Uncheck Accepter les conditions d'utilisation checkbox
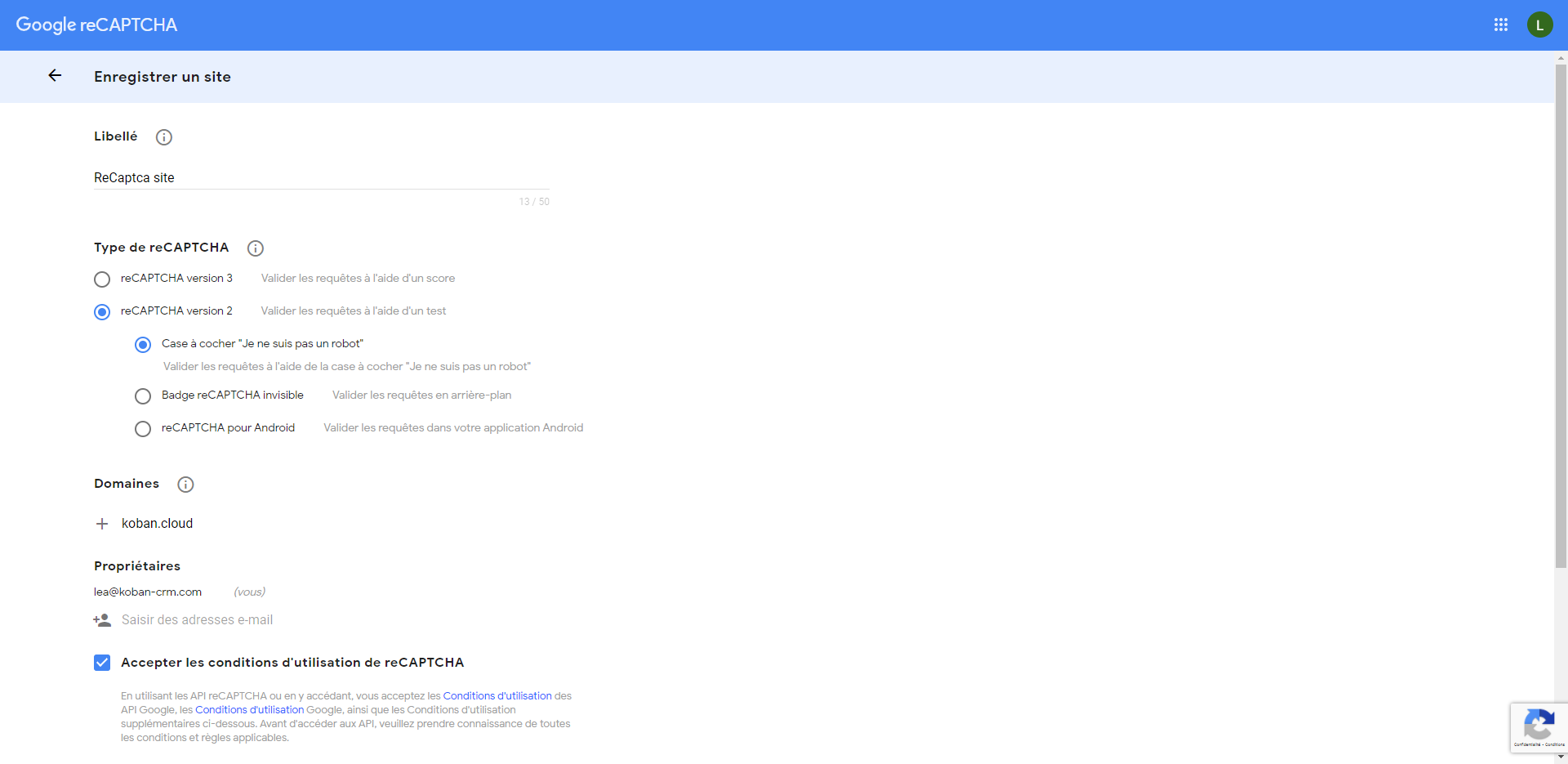Image resolution: width=1568 pixels, height=764 pixels. coord(102,663)
